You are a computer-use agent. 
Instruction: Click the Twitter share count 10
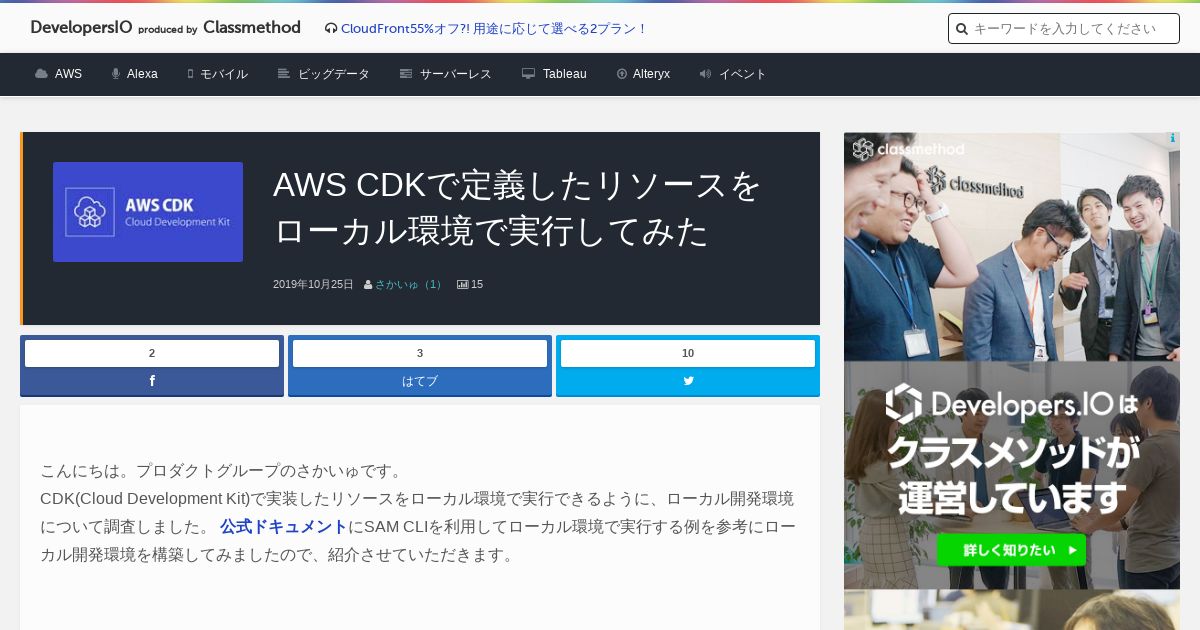[688, 353]
